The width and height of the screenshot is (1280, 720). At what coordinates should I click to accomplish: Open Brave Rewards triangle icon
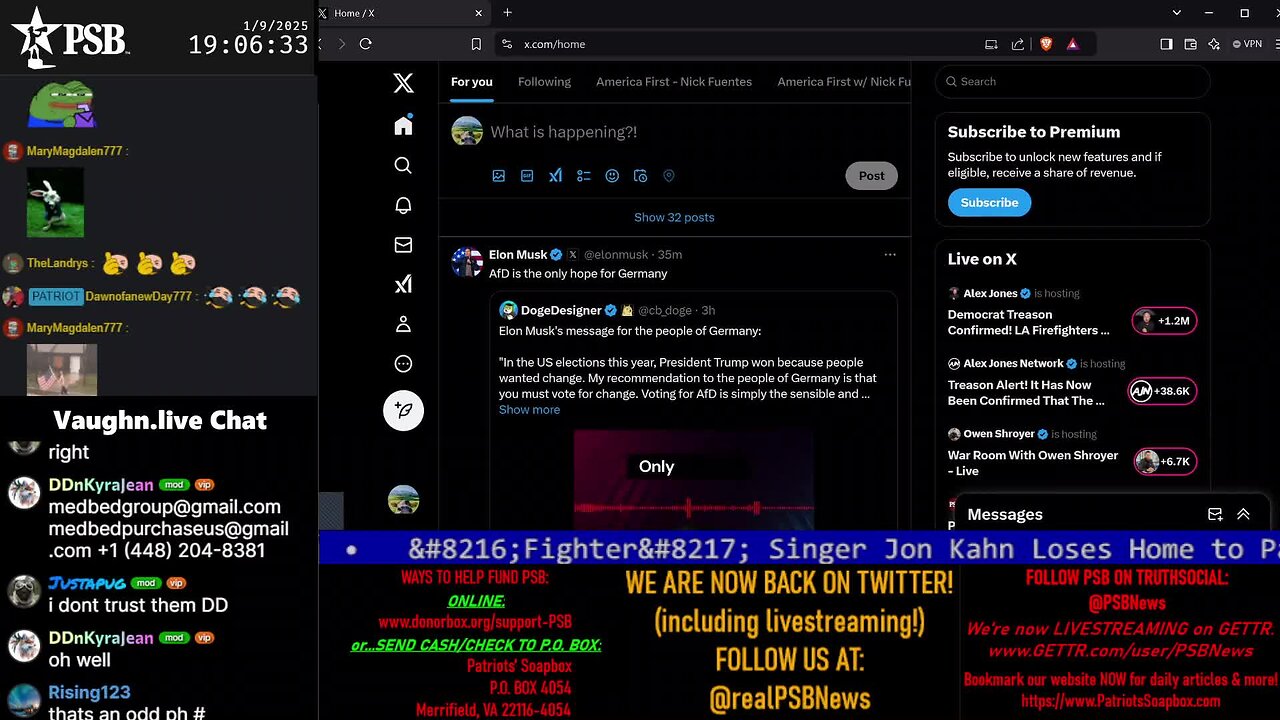tap(1072, 44)
